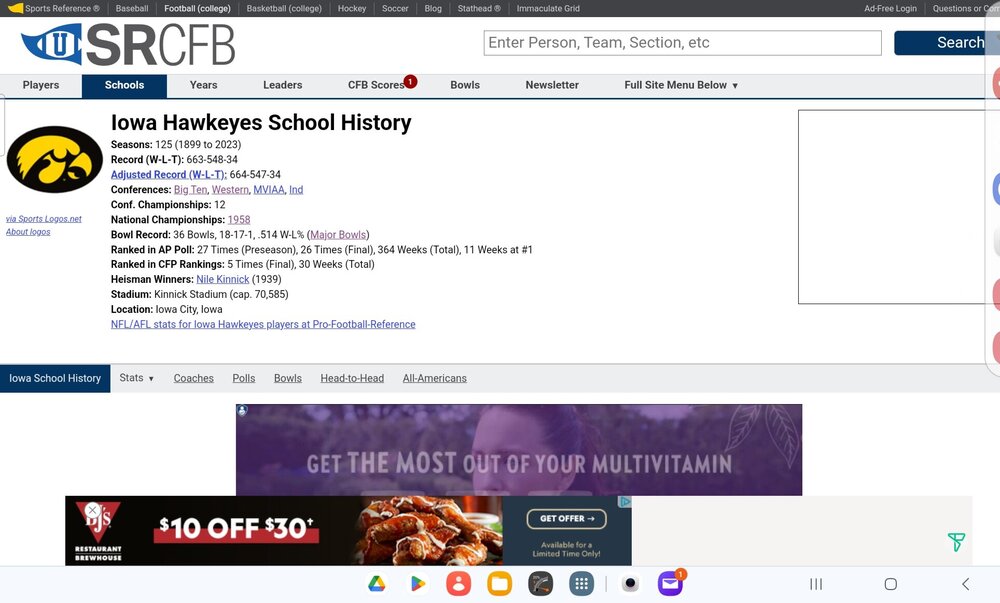The image size is (1000, 603).
Task: Close the BJ's restaurant ad banner
Action: tap(92, 510)
